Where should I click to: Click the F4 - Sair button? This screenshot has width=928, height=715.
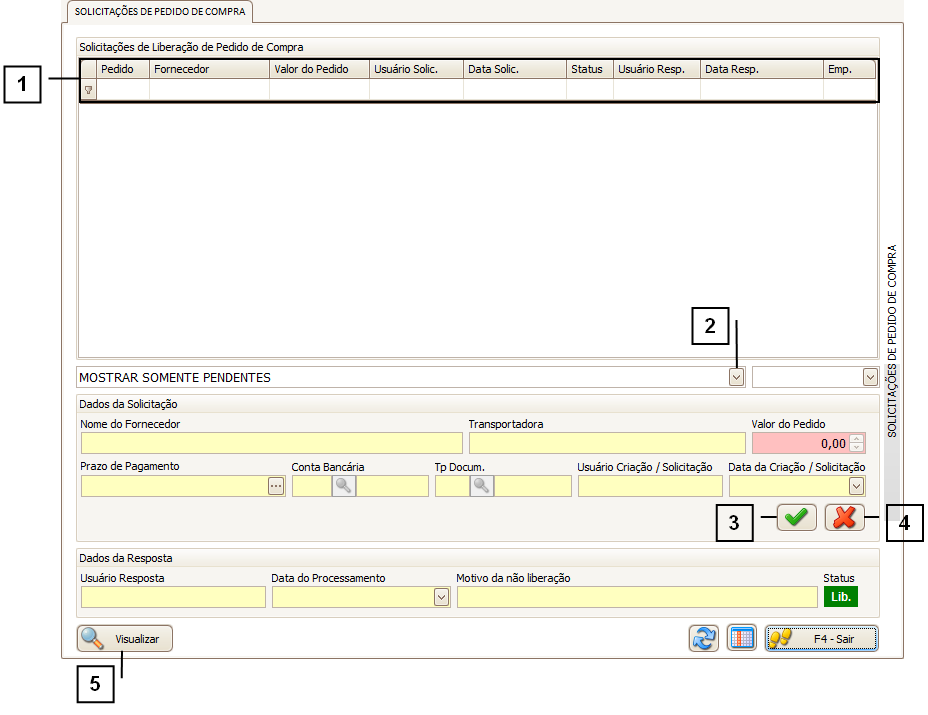point(821,638)
